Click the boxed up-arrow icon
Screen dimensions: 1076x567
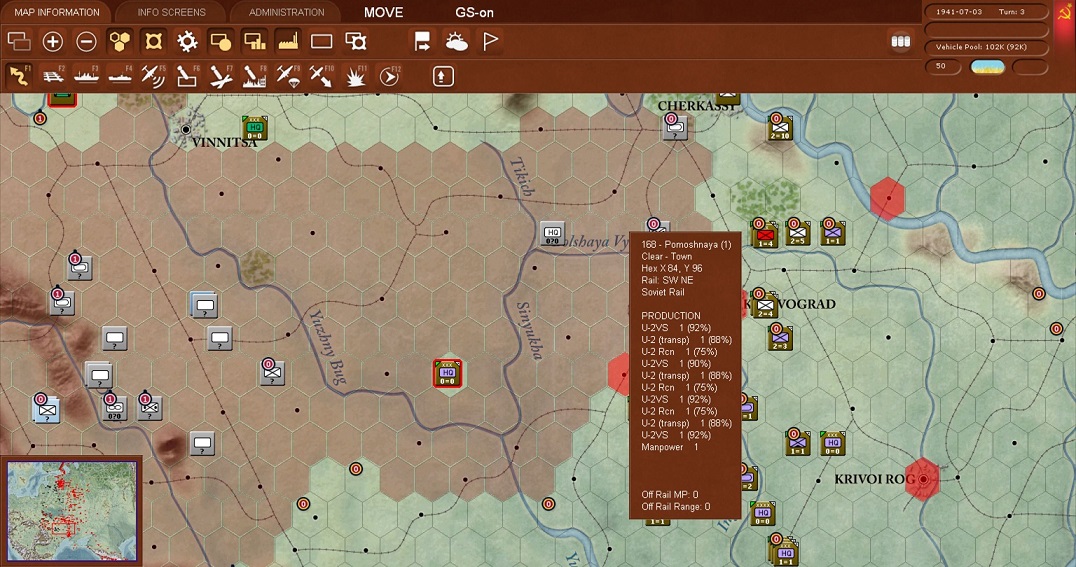pos(443,76)
